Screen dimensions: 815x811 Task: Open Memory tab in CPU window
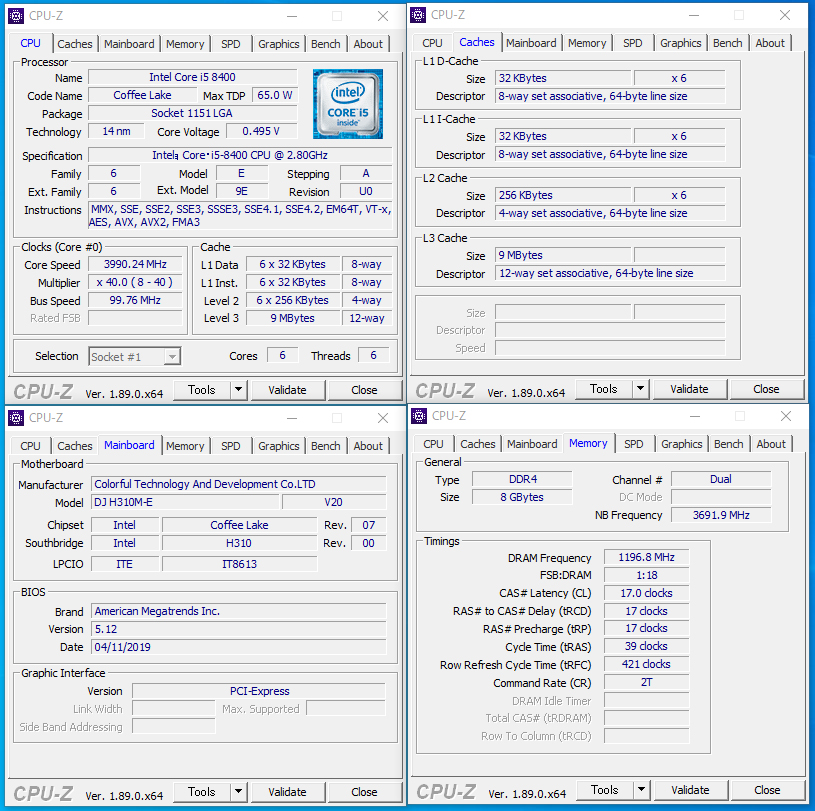tap(185, 44)
